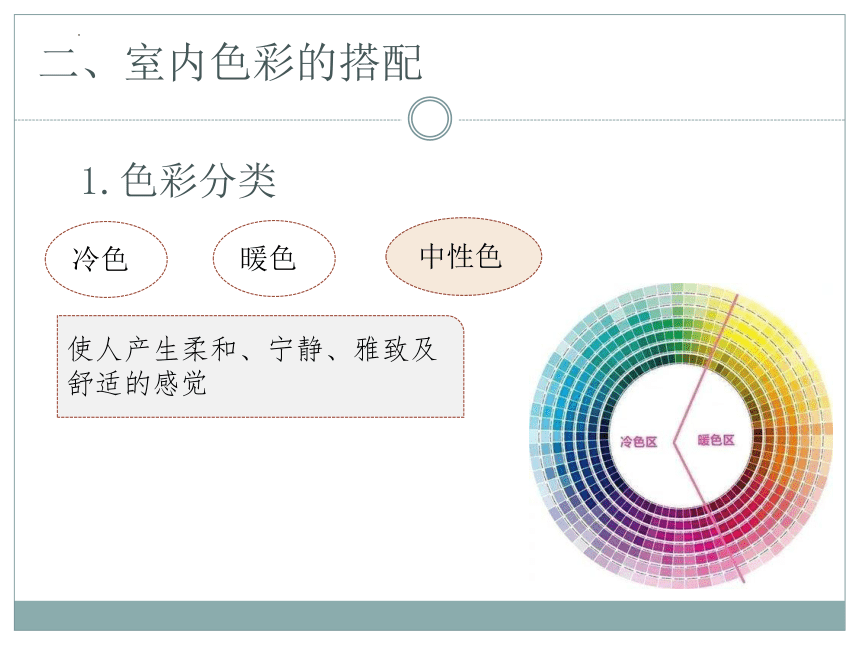Image resolution: width=860 pixels, height=645 pixels.
Task: Click the 暖色区 label in color wheel
Action: (716, 440)
